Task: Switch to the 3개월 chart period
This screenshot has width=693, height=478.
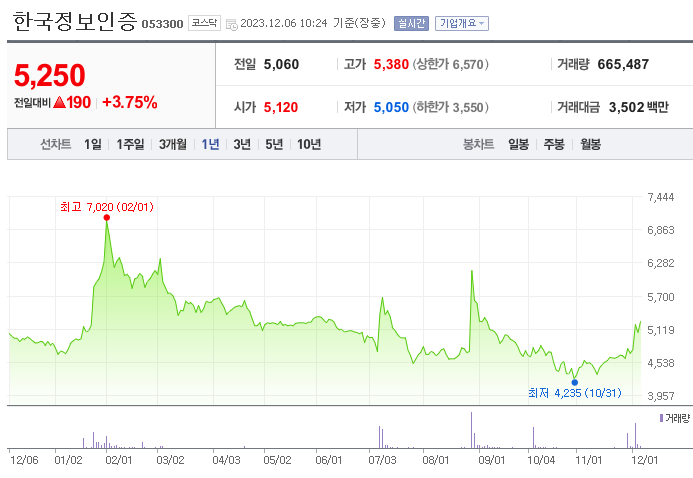Action: (172, 144)
